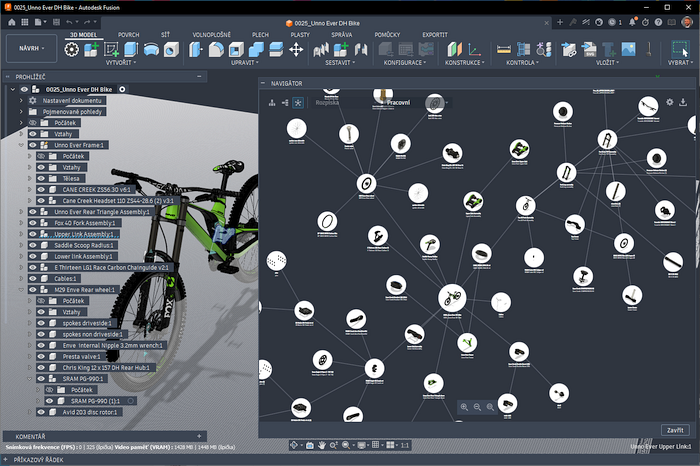Toggle visibility of Unno Ever Frame:1
Viewport: 700px width, 466px height.
pyautogui.click(x=33, y=145)
